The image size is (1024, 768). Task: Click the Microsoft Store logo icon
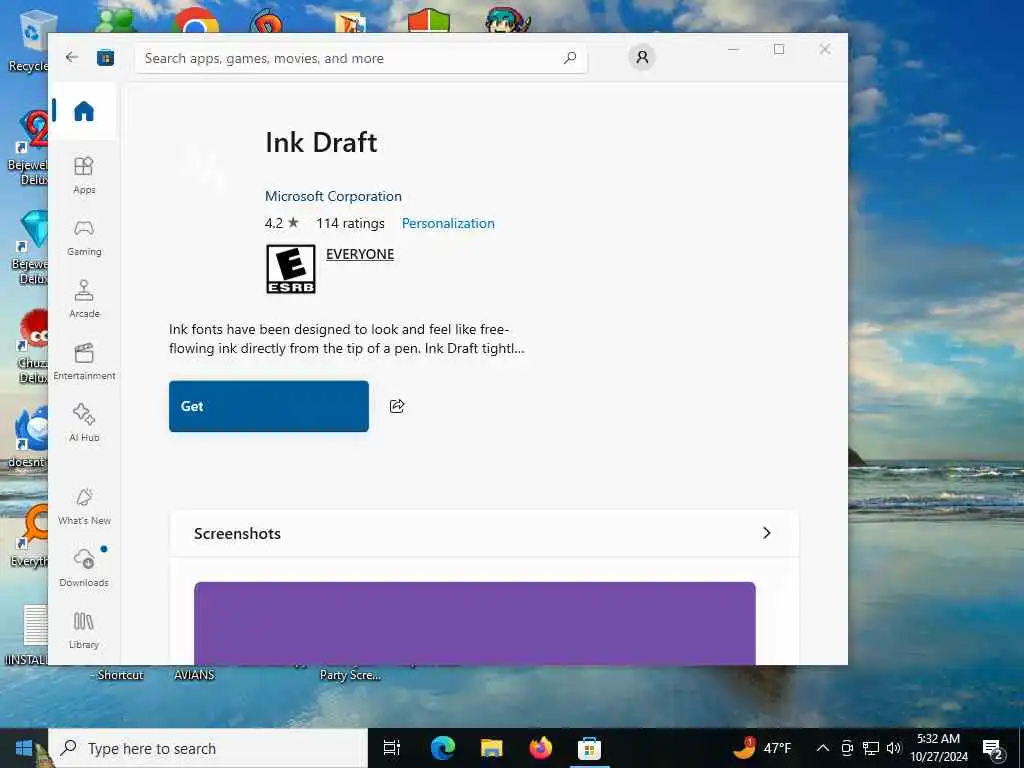click(x=105, y=57)
